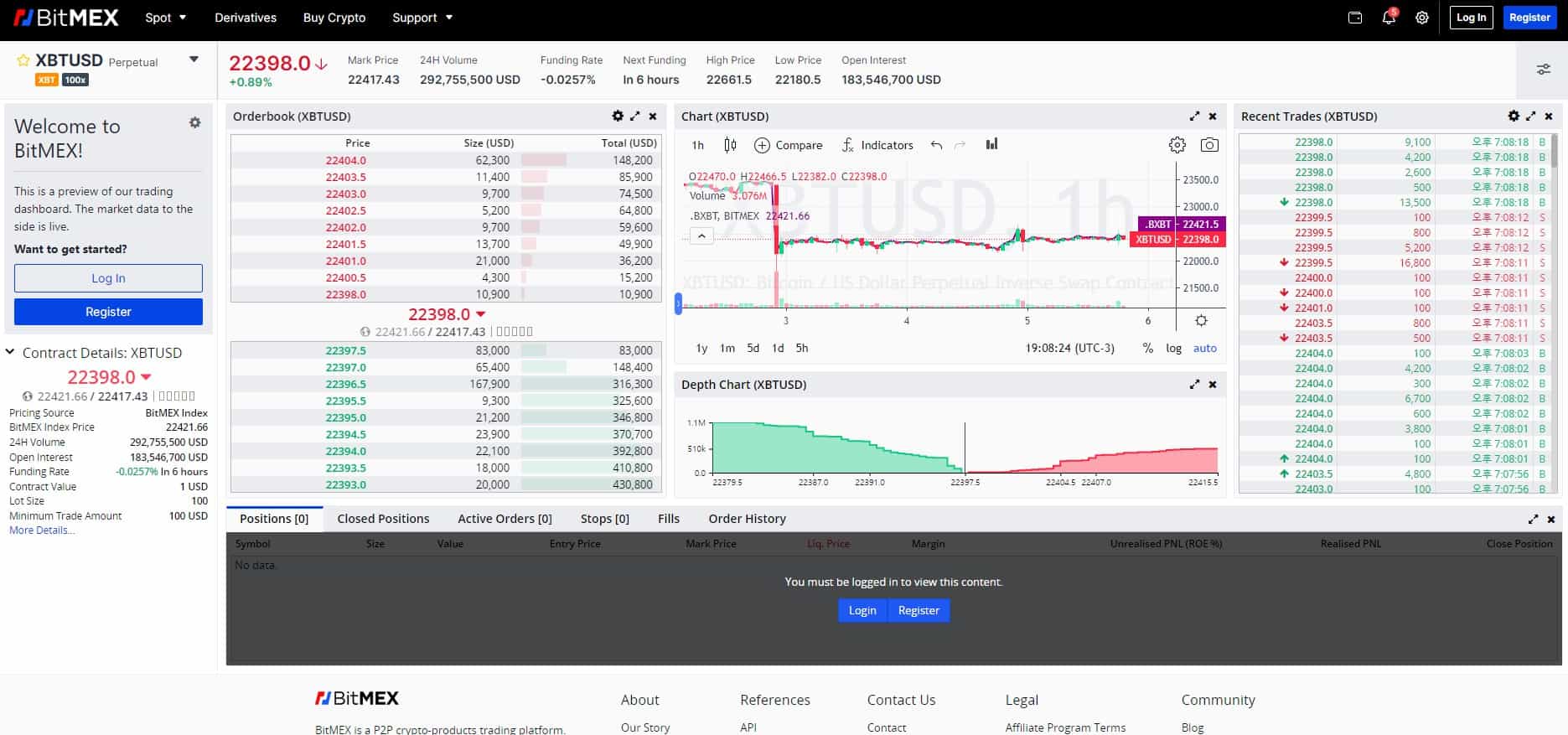Toggle log scale on chart
1568x735 pixels.
(x=1173, y=349)
